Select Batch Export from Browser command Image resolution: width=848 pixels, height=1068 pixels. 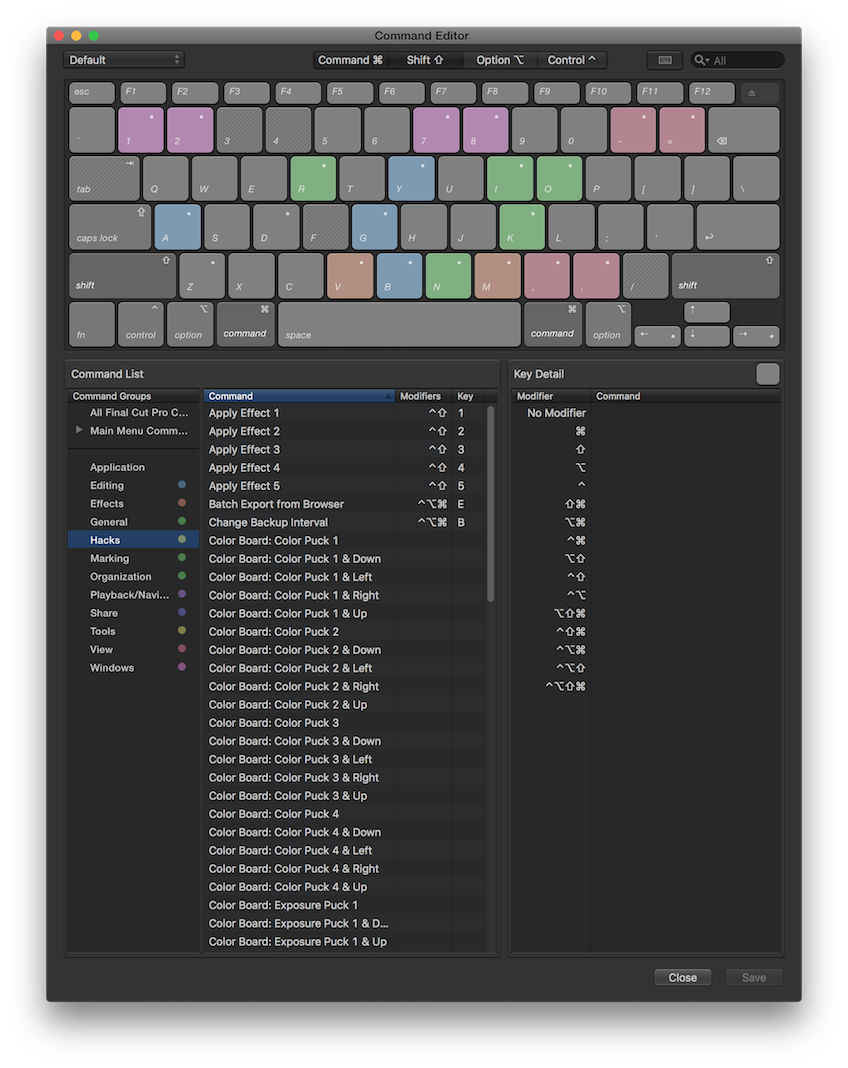point(276,504)
